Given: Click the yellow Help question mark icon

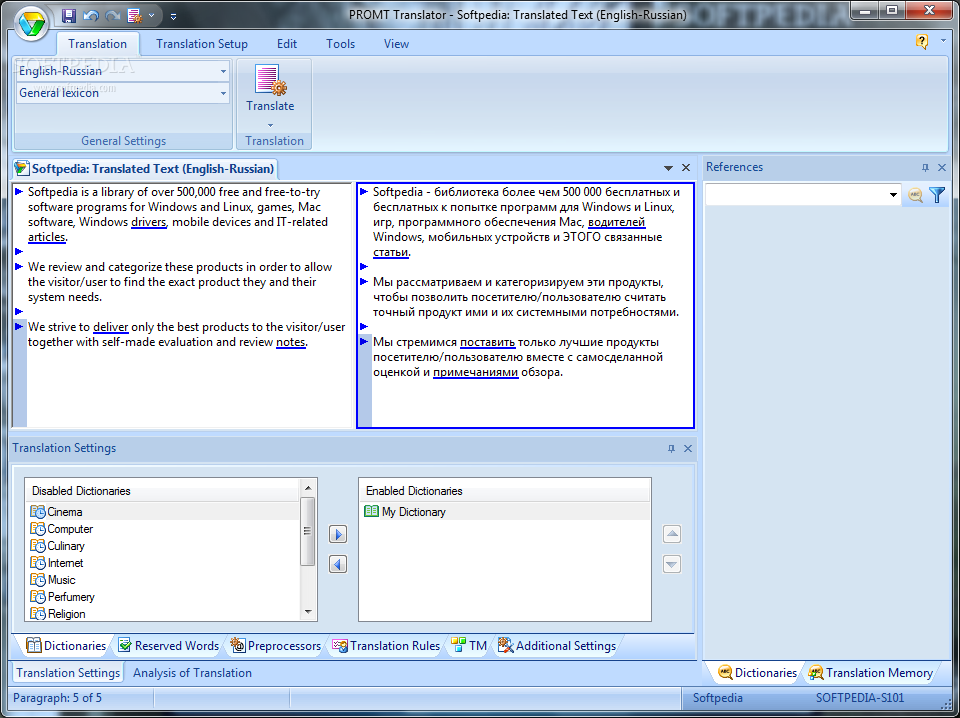Looking at the screenshot, I should point(921,42).
